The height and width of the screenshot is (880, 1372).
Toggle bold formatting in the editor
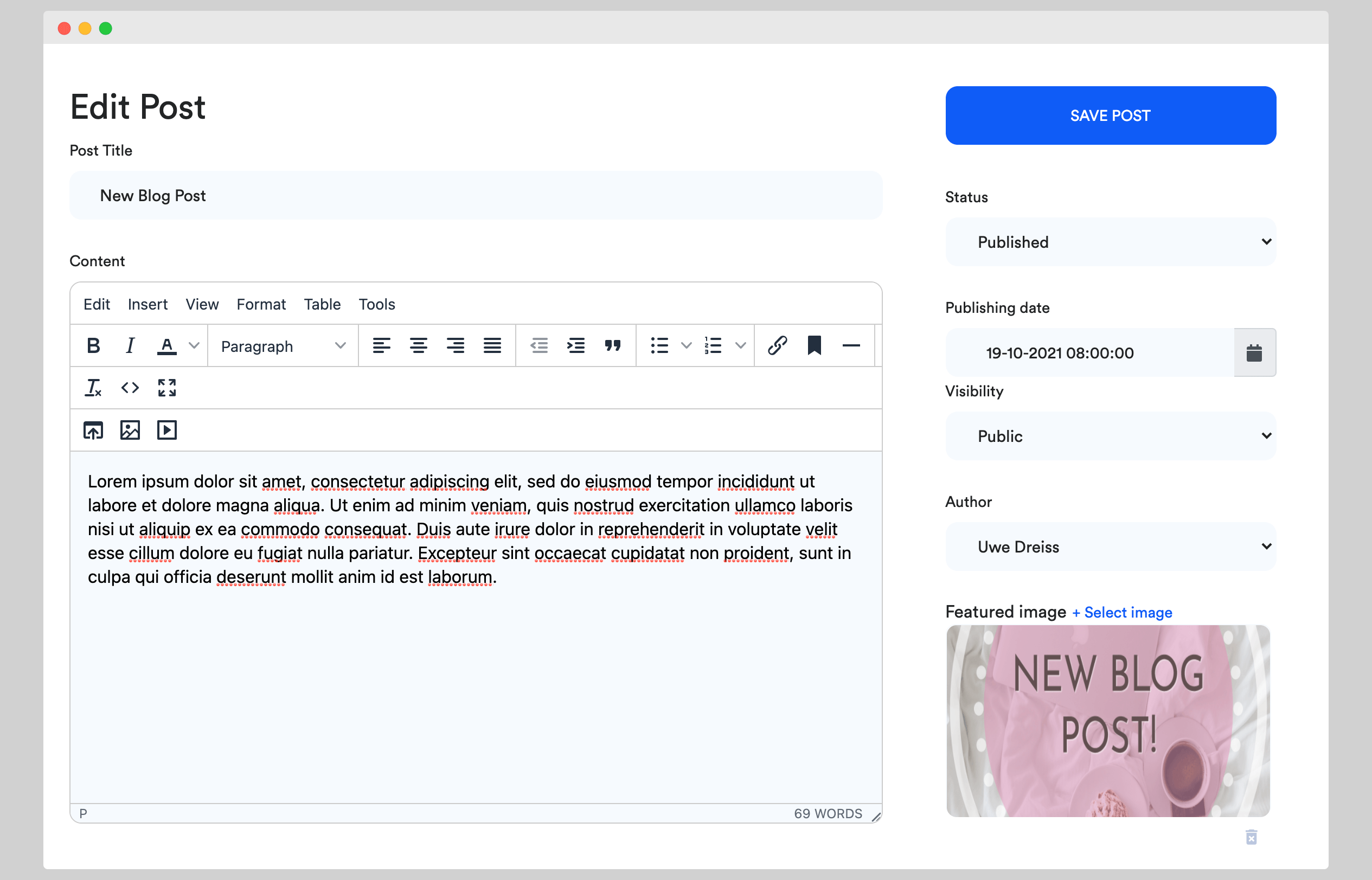click(93, 346)
